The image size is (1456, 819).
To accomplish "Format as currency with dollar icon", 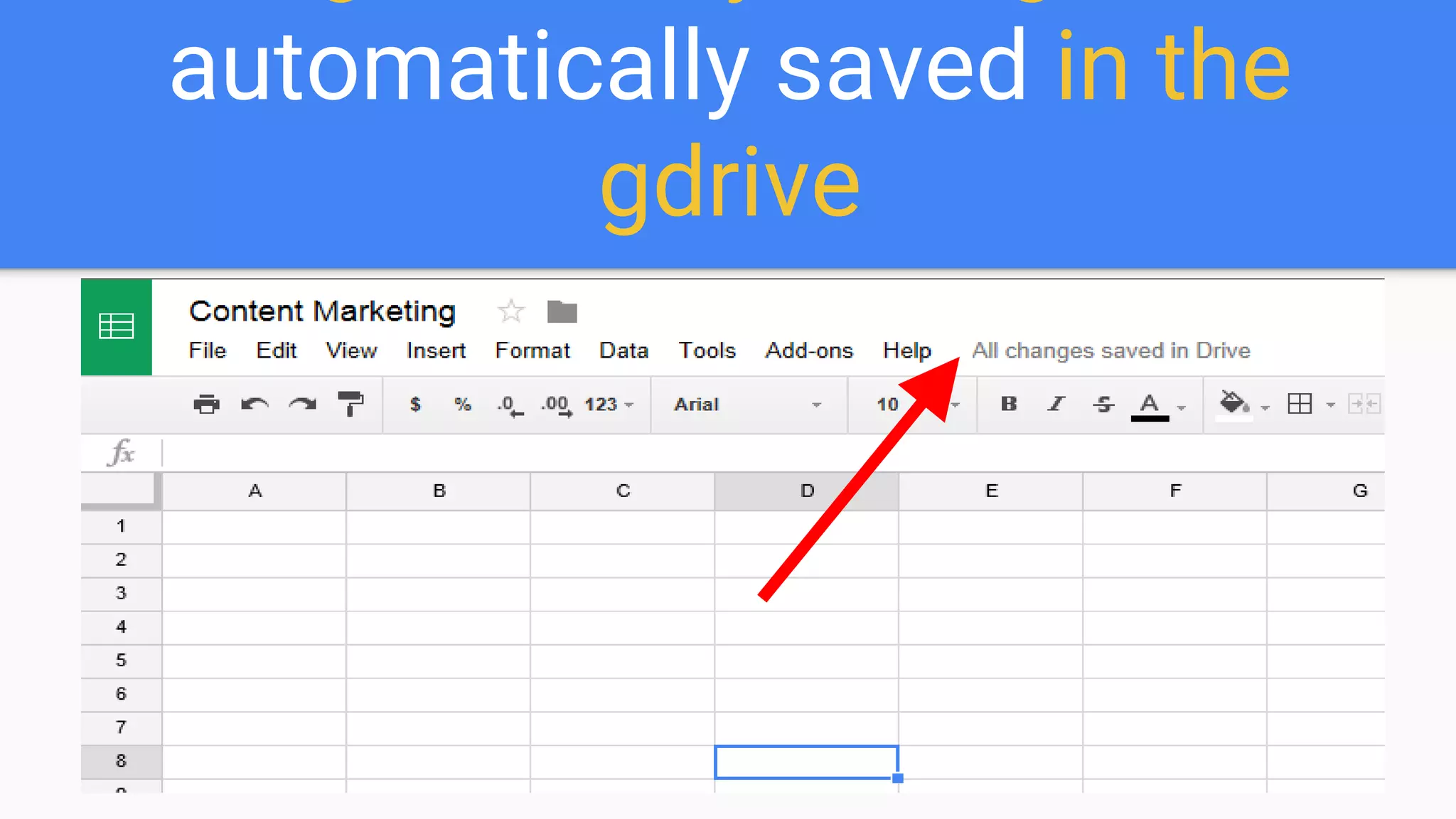I will tap(416, 405).
